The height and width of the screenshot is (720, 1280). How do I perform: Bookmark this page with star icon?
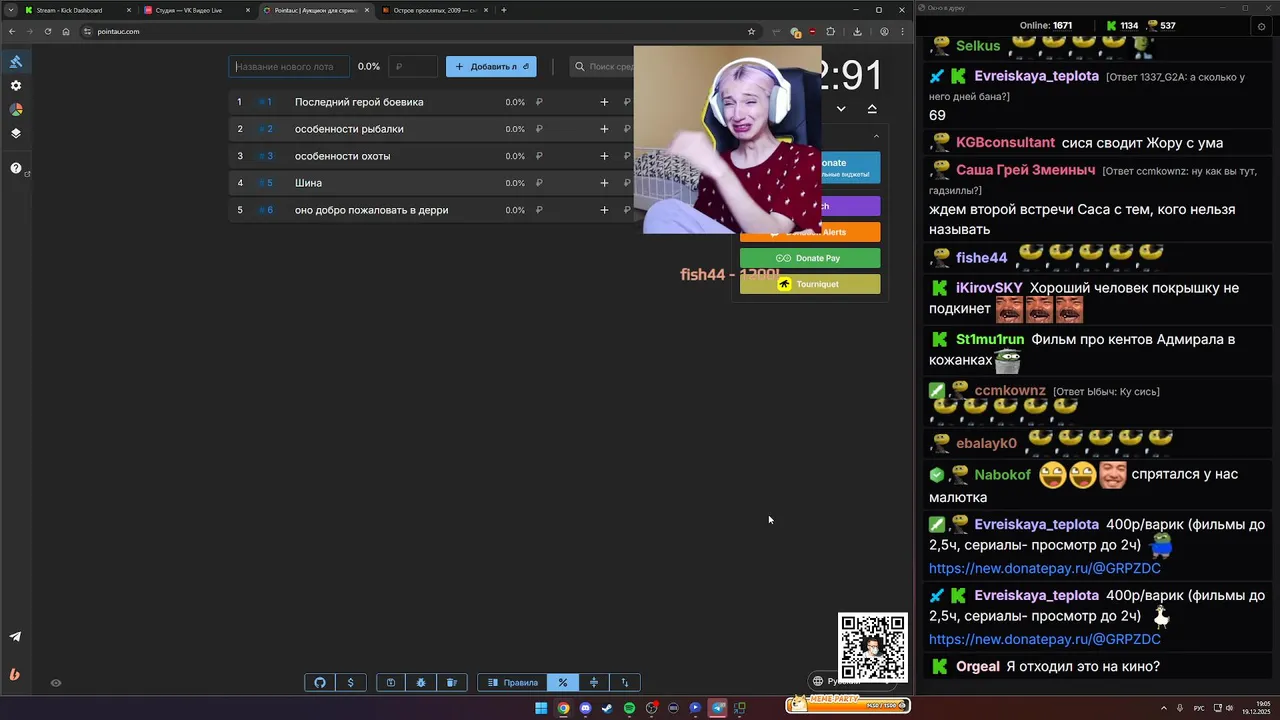[751, 31]
